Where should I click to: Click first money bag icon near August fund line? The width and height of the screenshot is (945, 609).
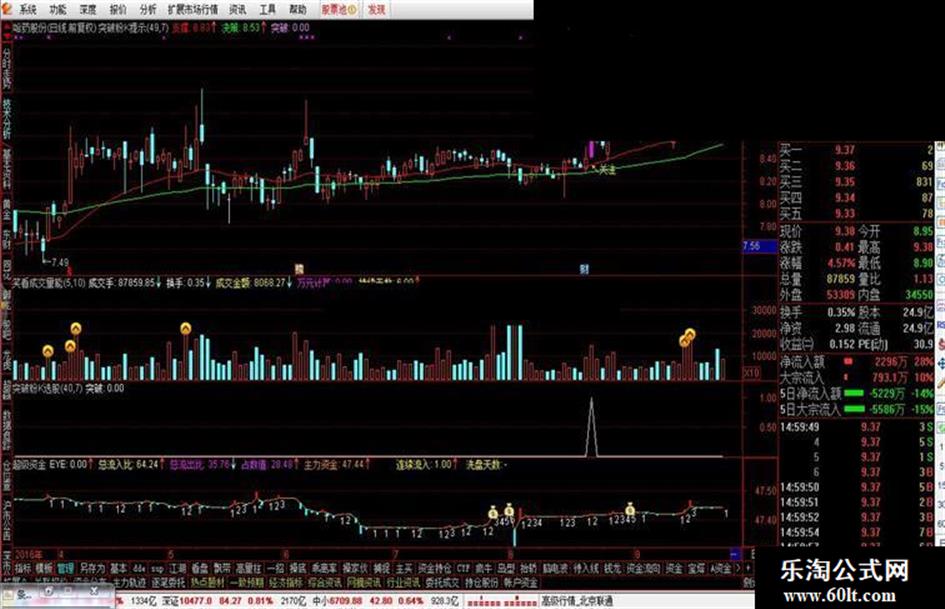(x=494, y=513)
